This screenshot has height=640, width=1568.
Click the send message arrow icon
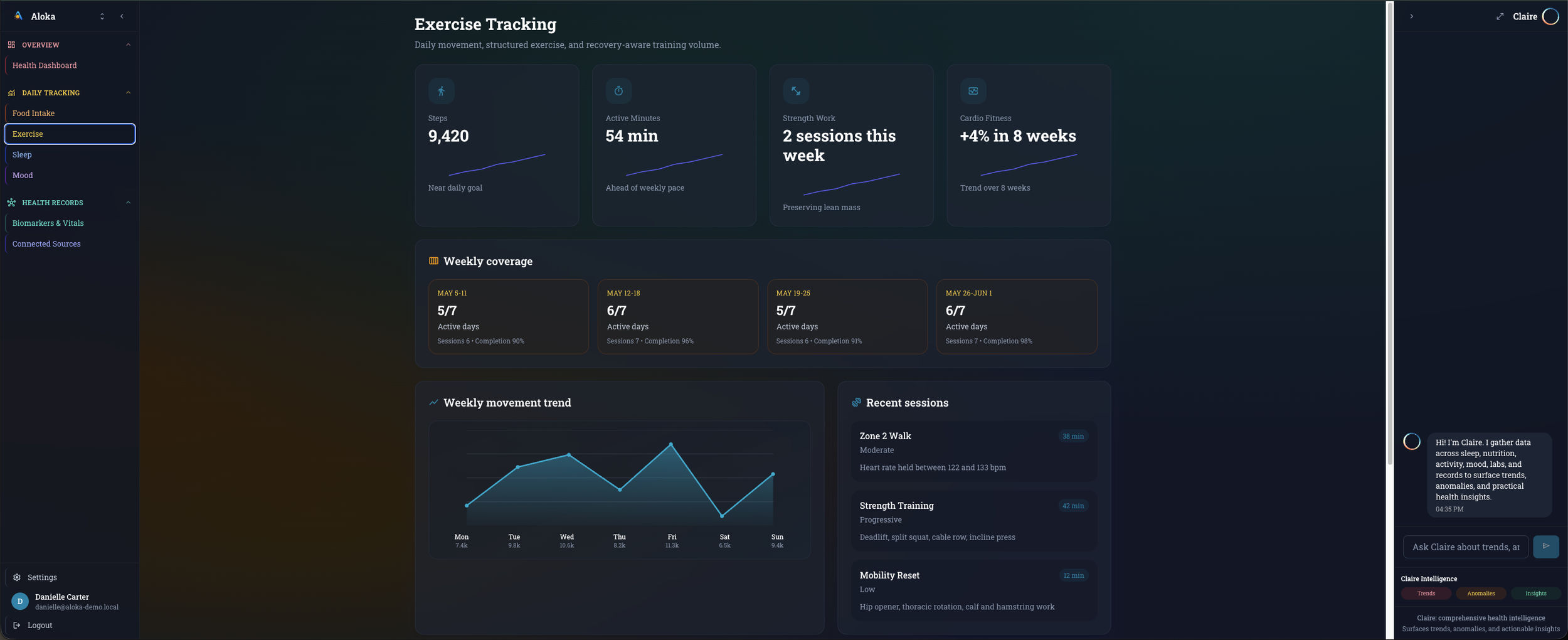(x=1545, y=547)
